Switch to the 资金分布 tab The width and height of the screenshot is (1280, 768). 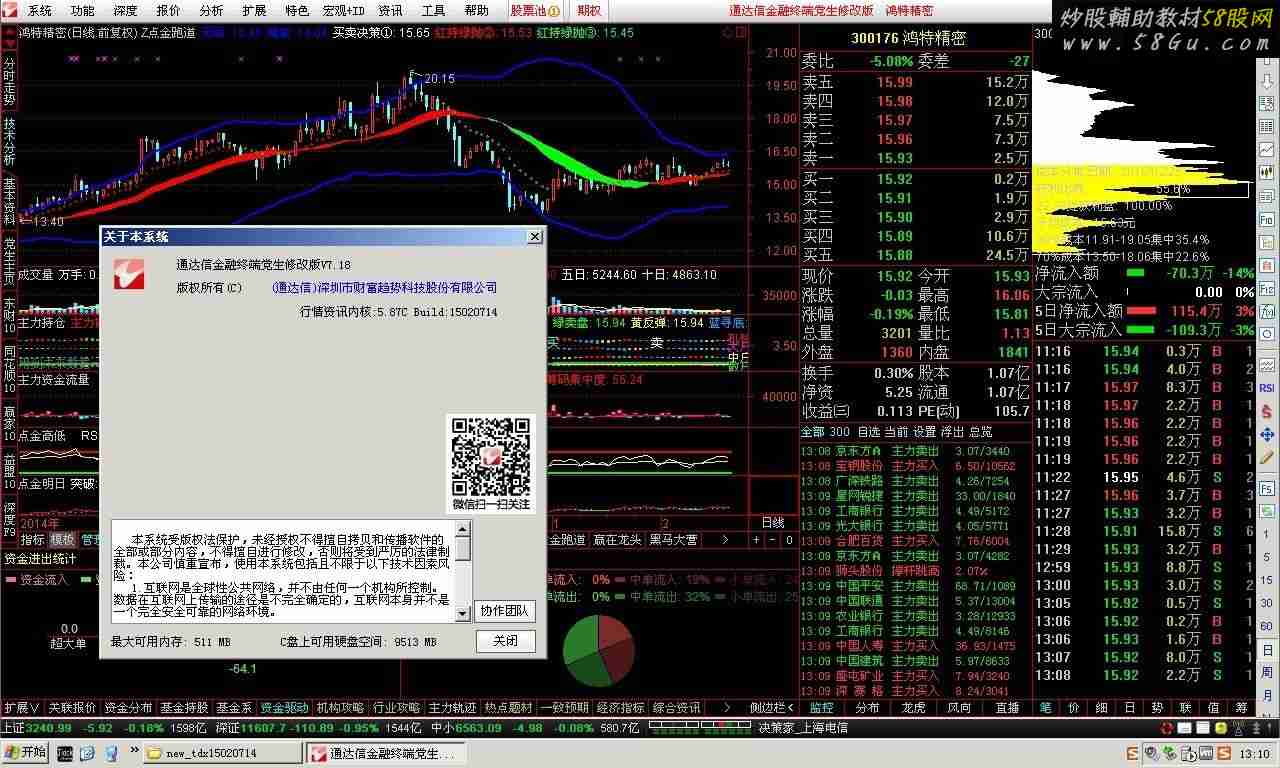(x=128, y=708)
